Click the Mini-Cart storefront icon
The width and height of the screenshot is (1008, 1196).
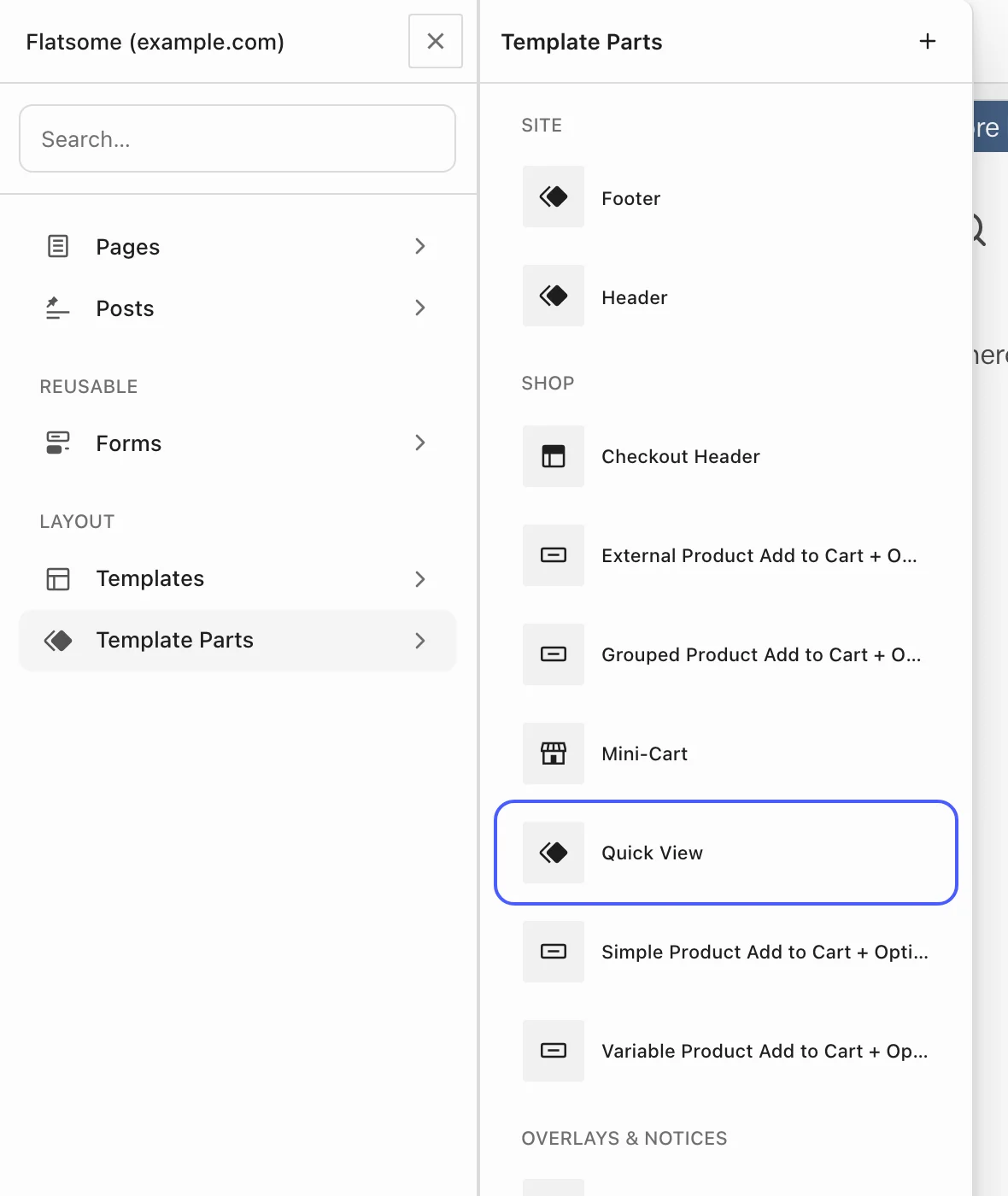tap(554, 753)
